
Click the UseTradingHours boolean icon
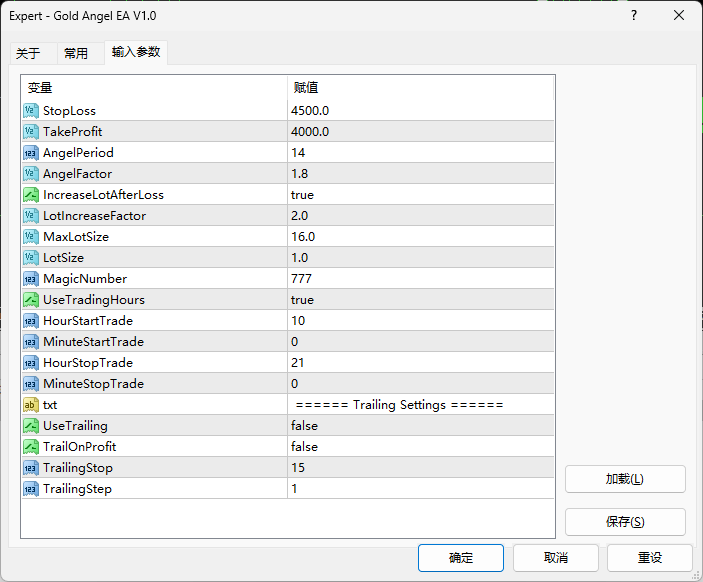30,300
